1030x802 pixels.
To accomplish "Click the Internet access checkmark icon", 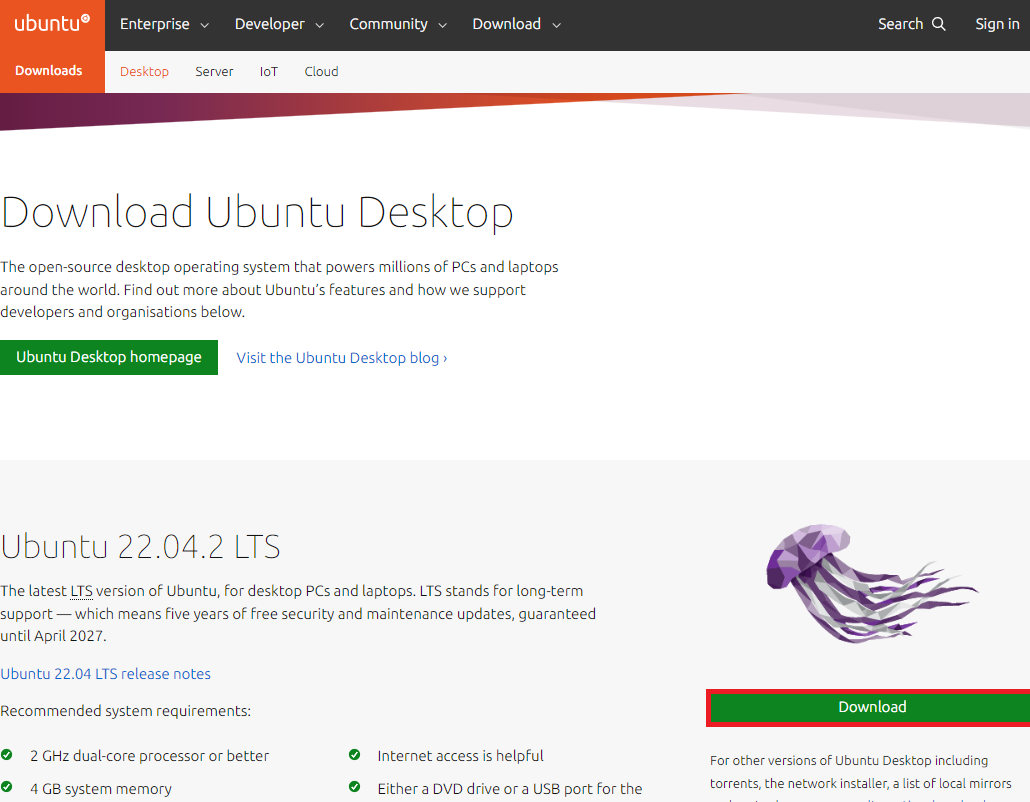I will [x=355, y=755].
